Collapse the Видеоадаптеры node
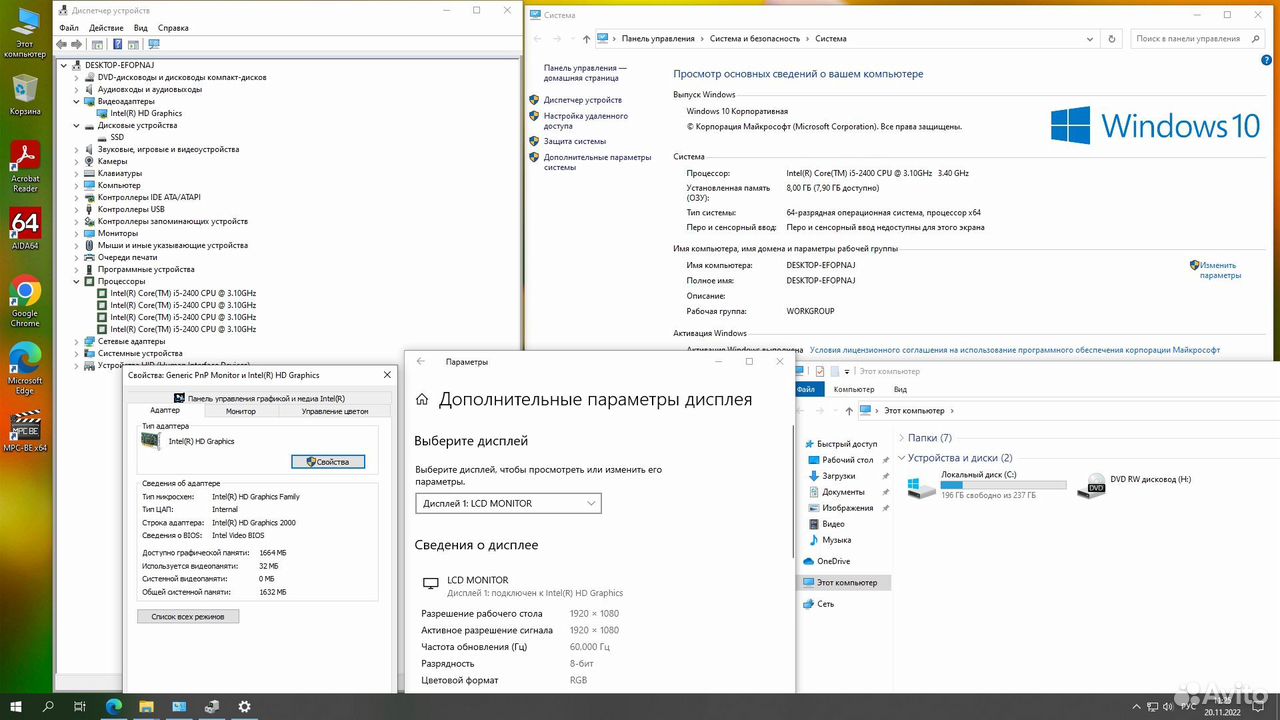1280x720 pixels. pyautogui.click(x=77, y=101)
